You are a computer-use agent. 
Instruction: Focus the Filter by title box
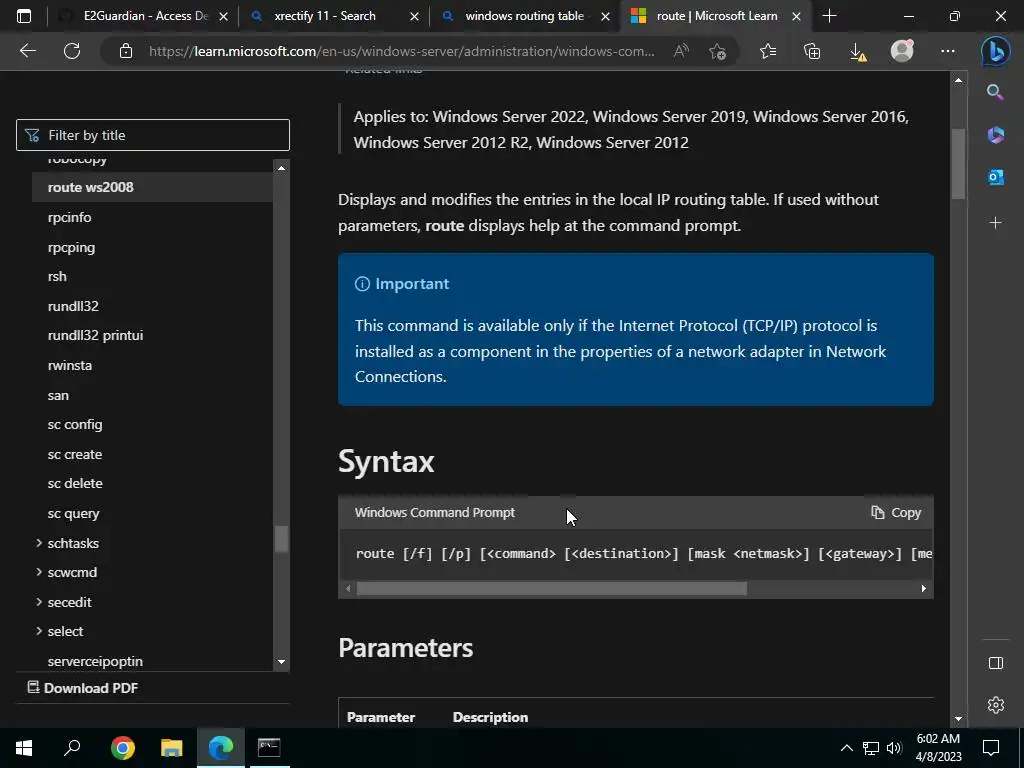pos(153,135)
